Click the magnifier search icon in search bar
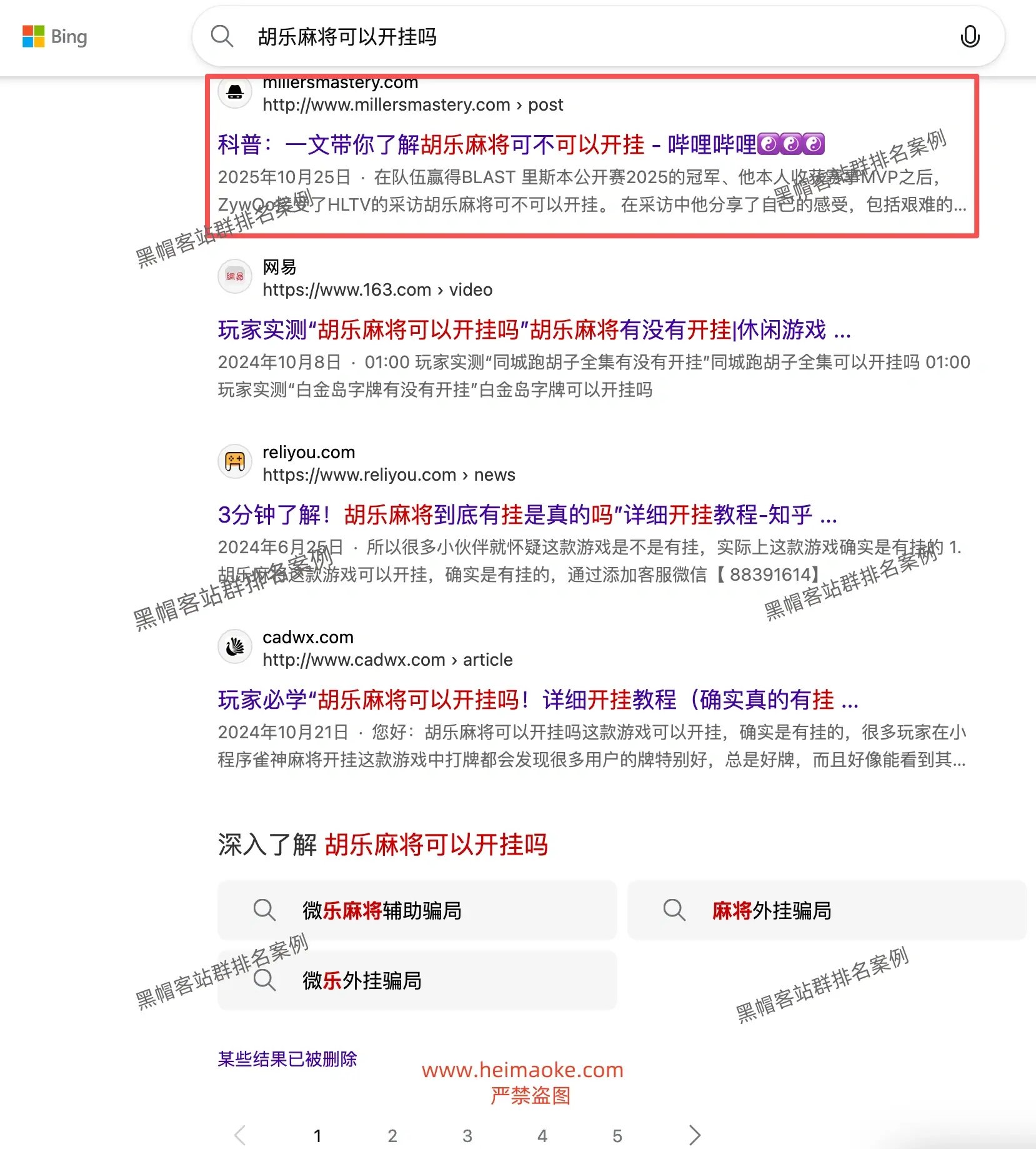Viewport: 1036px width, 1149px height. tap(222, 36)
